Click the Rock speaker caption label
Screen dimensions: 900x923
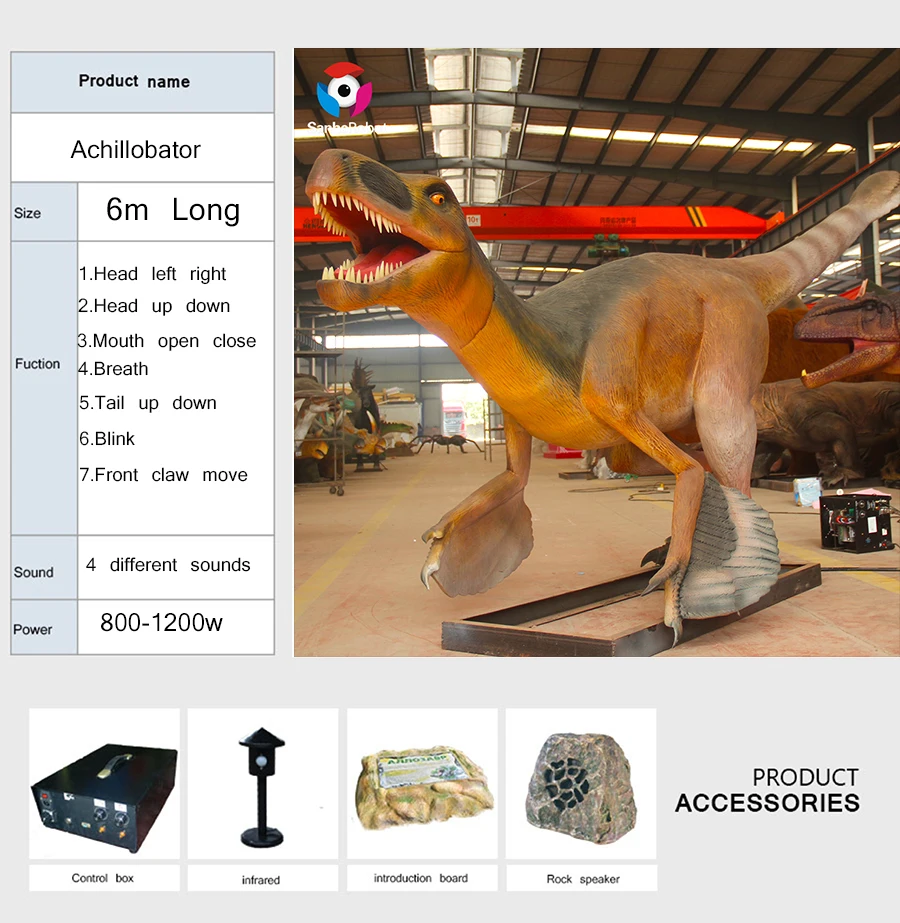pyautogui.click(x=583, y=879)
